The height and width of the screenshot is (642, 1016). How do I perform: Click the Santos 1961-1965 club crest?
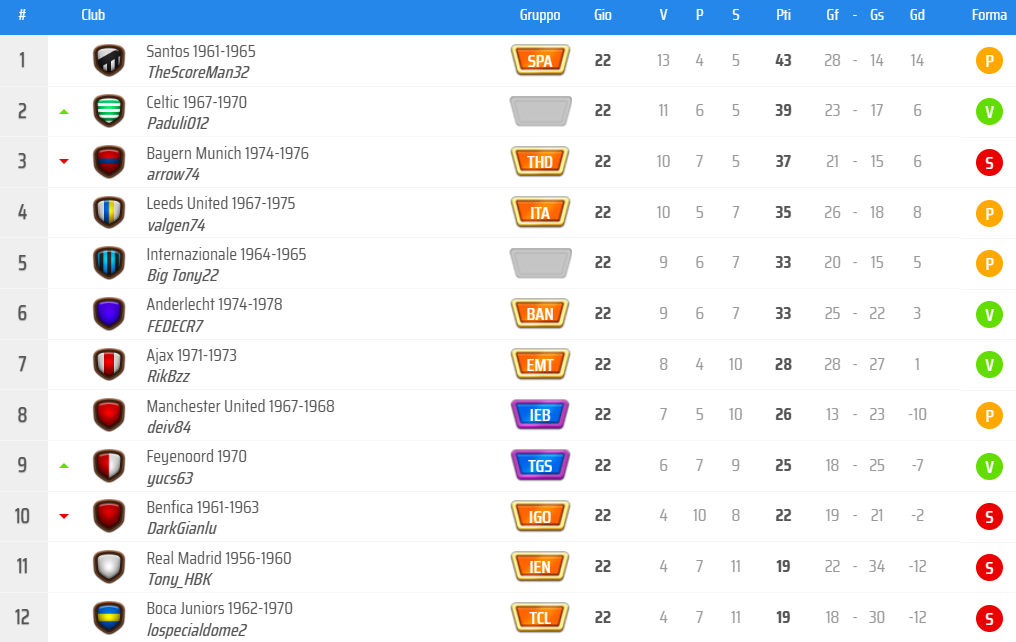(109, 60)
